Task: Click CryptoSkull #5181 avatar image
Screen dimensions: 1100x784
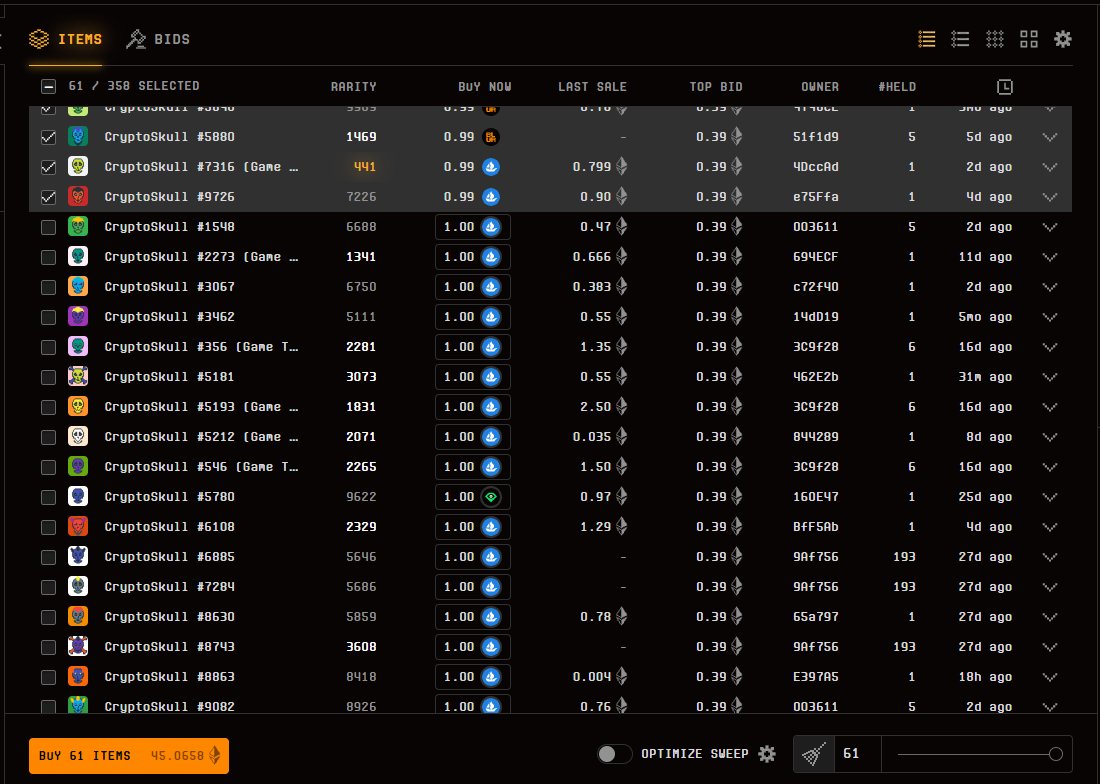Action: tap(78, 377)
